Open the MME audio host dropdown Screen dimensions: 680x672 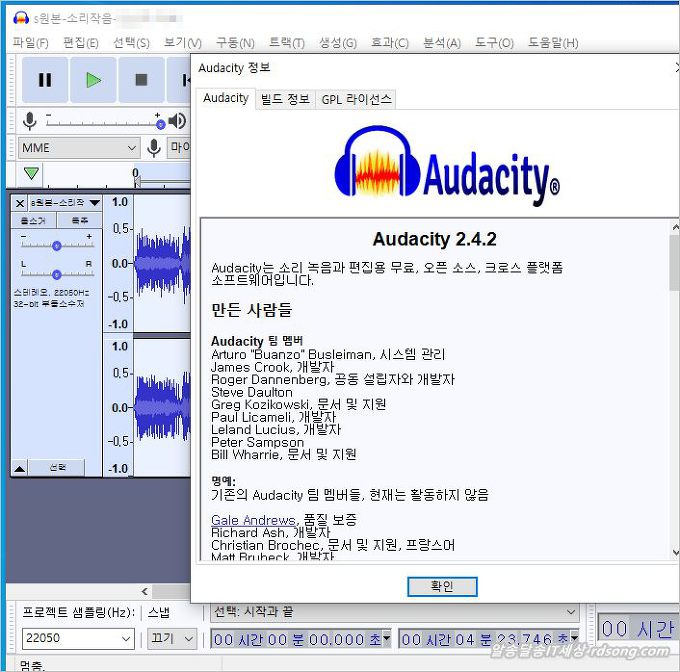coord(79,148)
